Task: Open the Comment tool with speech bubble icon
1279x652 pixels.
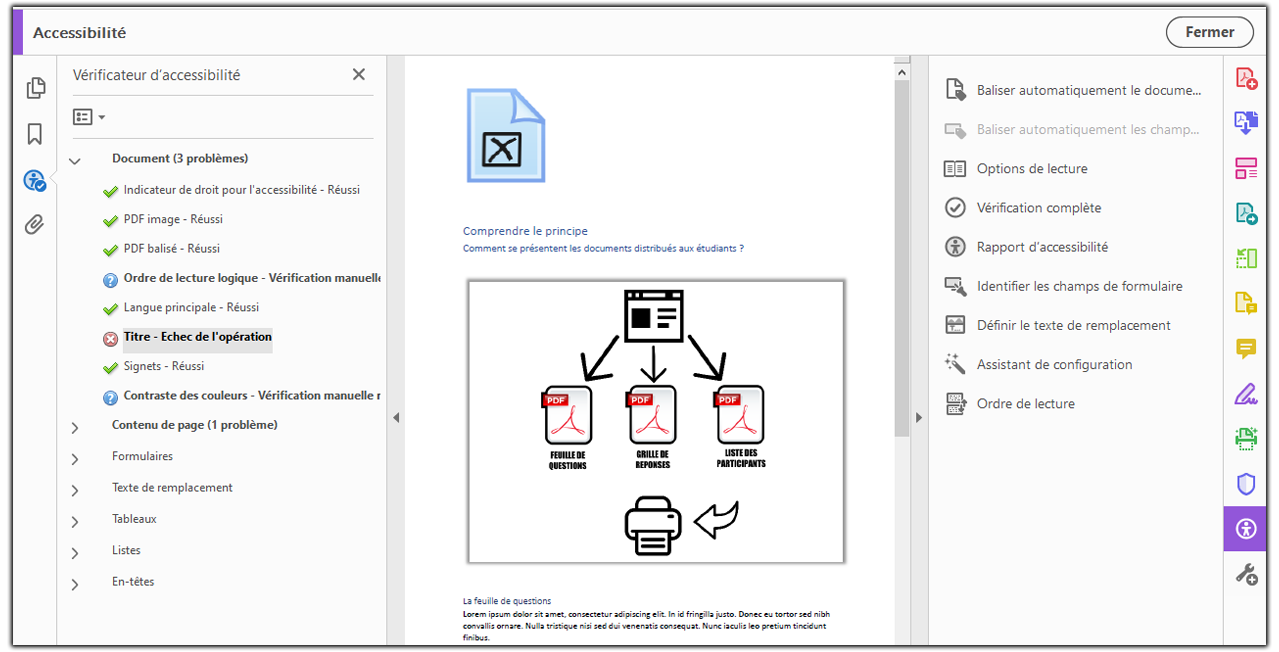Action: [1245, 348]
